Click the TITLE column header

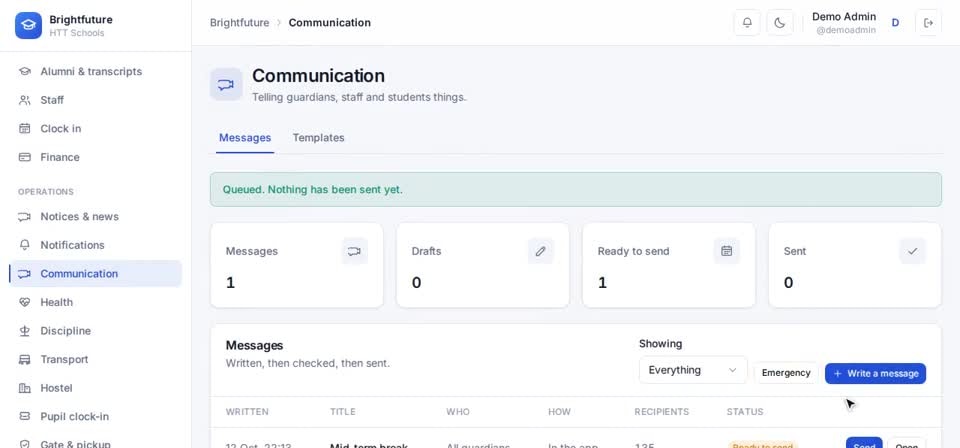tap(342, 412)
